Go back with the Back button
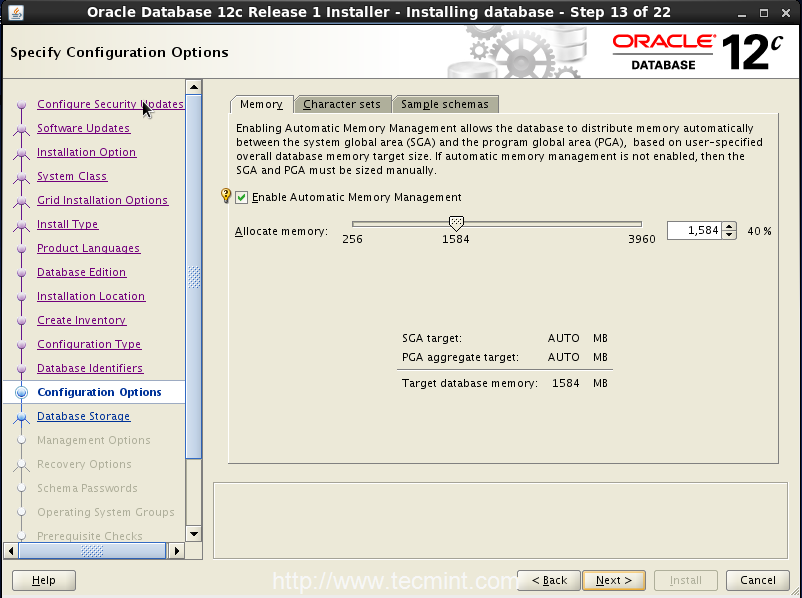 [x=549, y=580]
